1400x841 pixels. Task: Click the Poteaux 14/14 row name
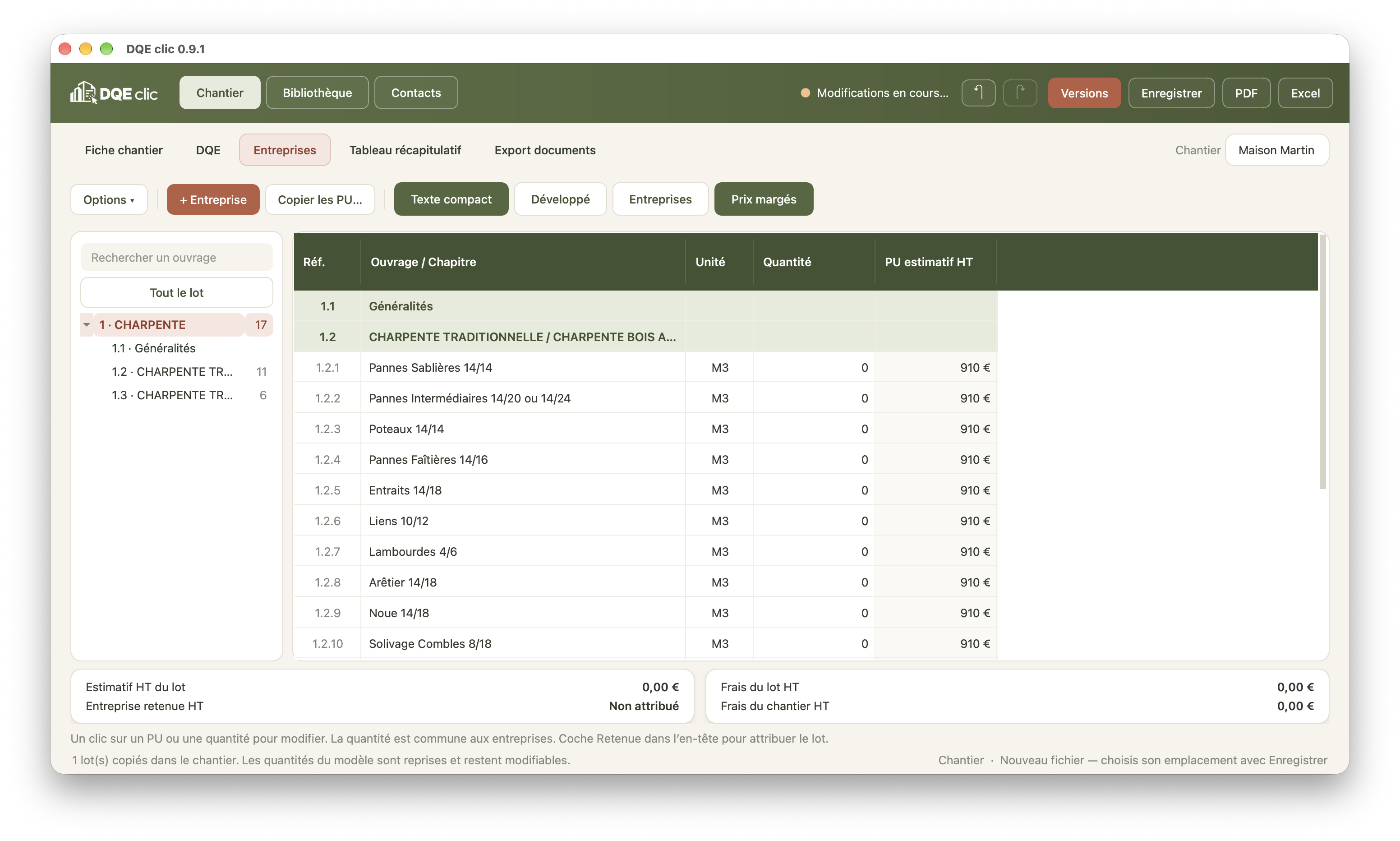pos(406,429)
